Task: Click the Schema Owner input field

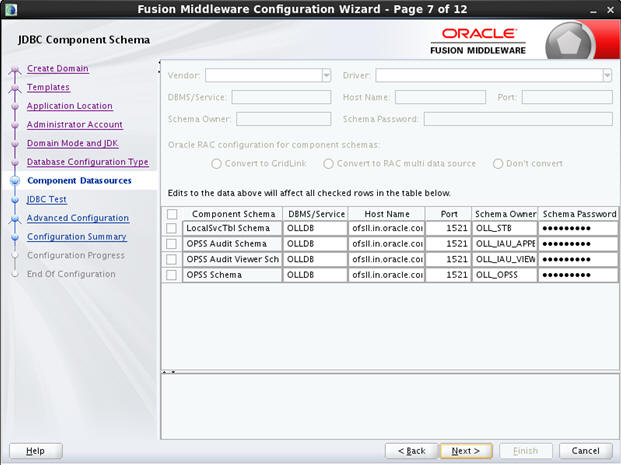Action: coord(284,119)
